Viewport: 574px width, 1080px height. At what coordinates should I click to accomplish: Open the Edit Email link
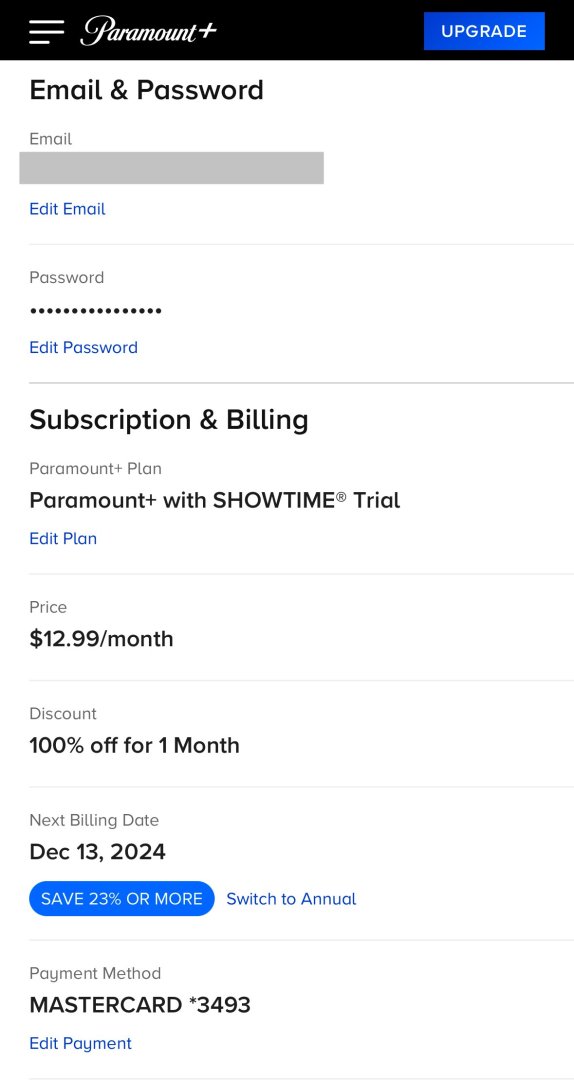coord(68,209)
